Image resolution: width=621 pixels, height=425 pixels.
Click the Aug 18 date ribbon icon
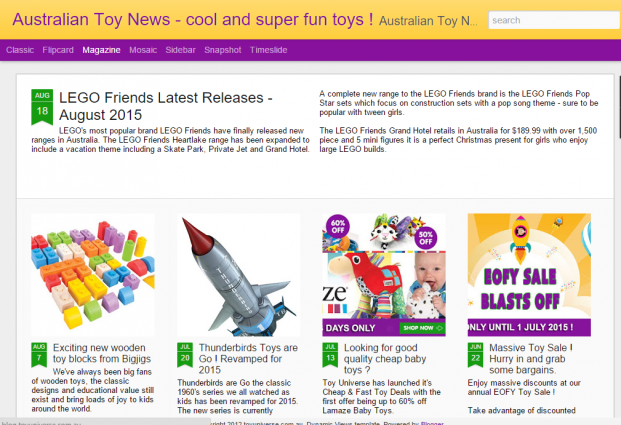(x=42, y=106)
